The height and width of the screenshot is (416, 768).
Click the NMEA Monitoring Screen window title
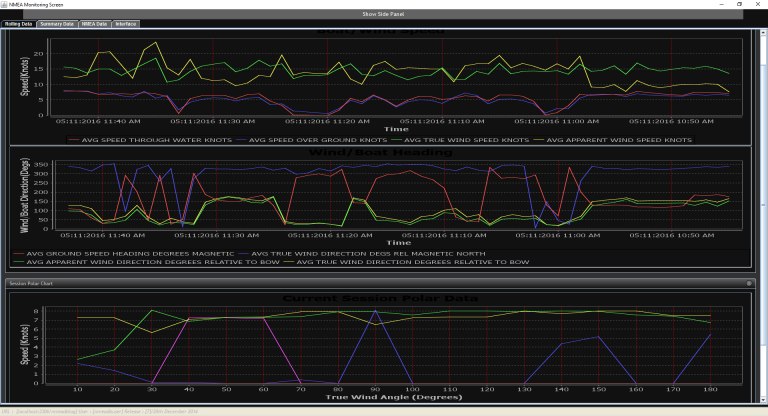(36, 4)
